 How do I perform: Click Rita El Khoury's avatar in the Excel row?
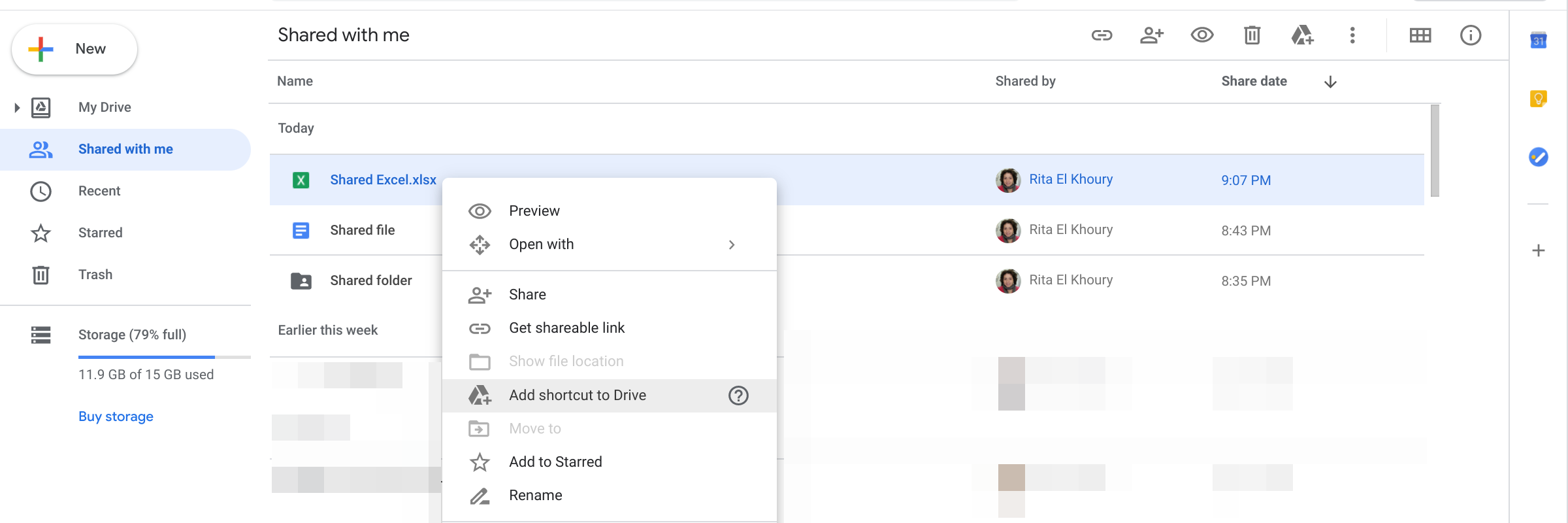pos(1008,180)
